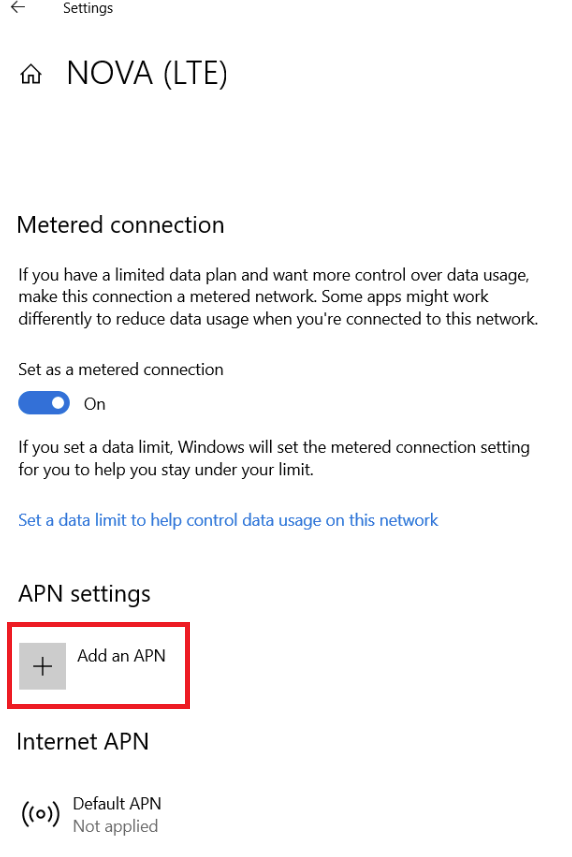Viewport: 572px width, 857px height.
Task: Click the Settings window title
Action: 88,8
